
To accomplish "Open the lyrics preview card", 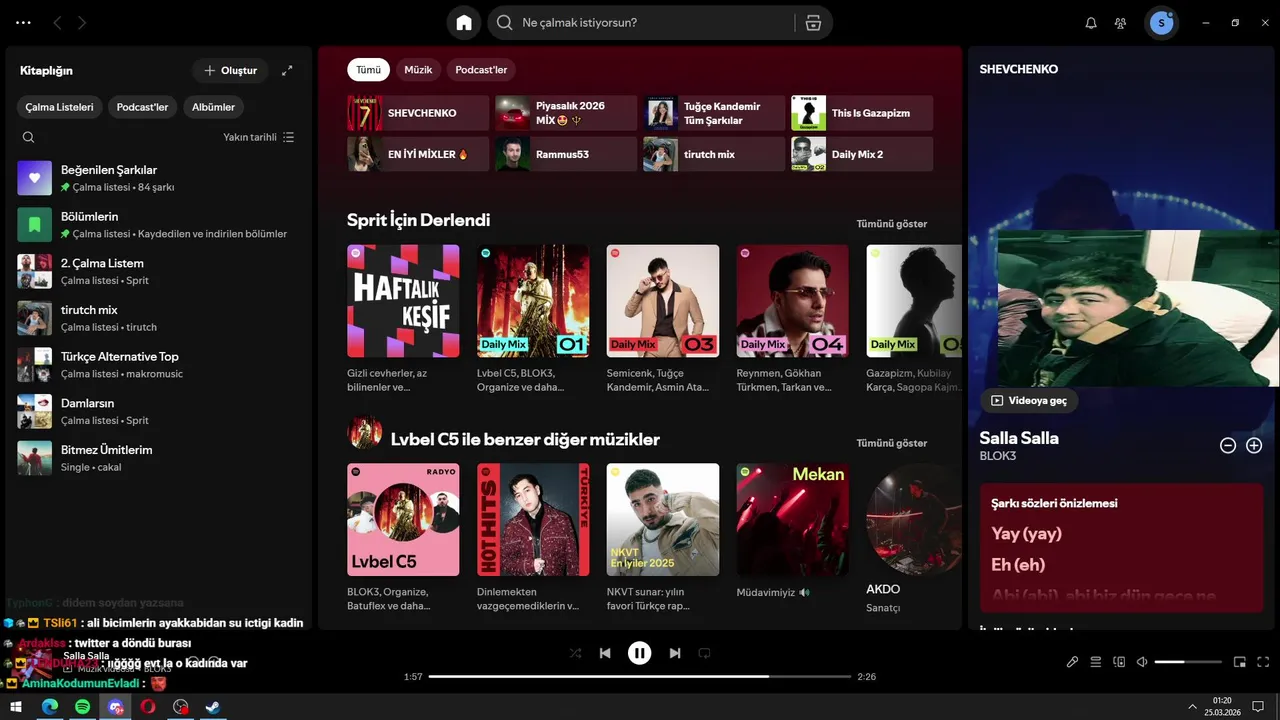I will click(x=1121, y=548).
